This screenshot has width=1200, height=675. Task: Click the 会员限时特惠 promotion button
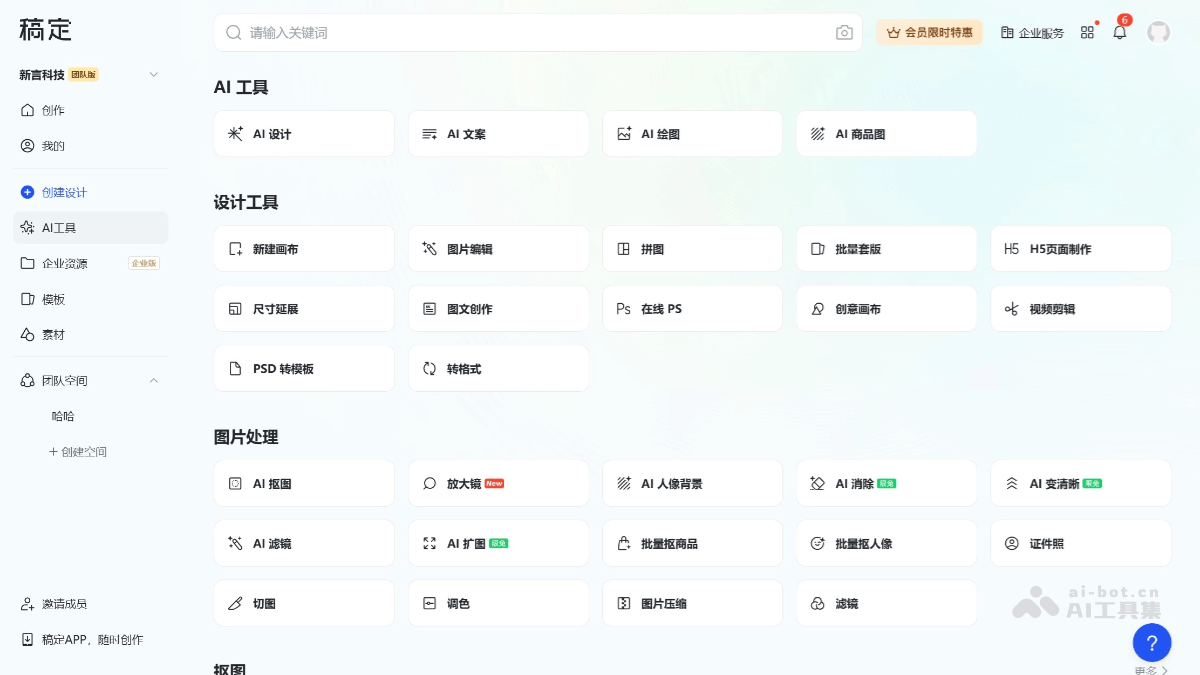(929, 32)
